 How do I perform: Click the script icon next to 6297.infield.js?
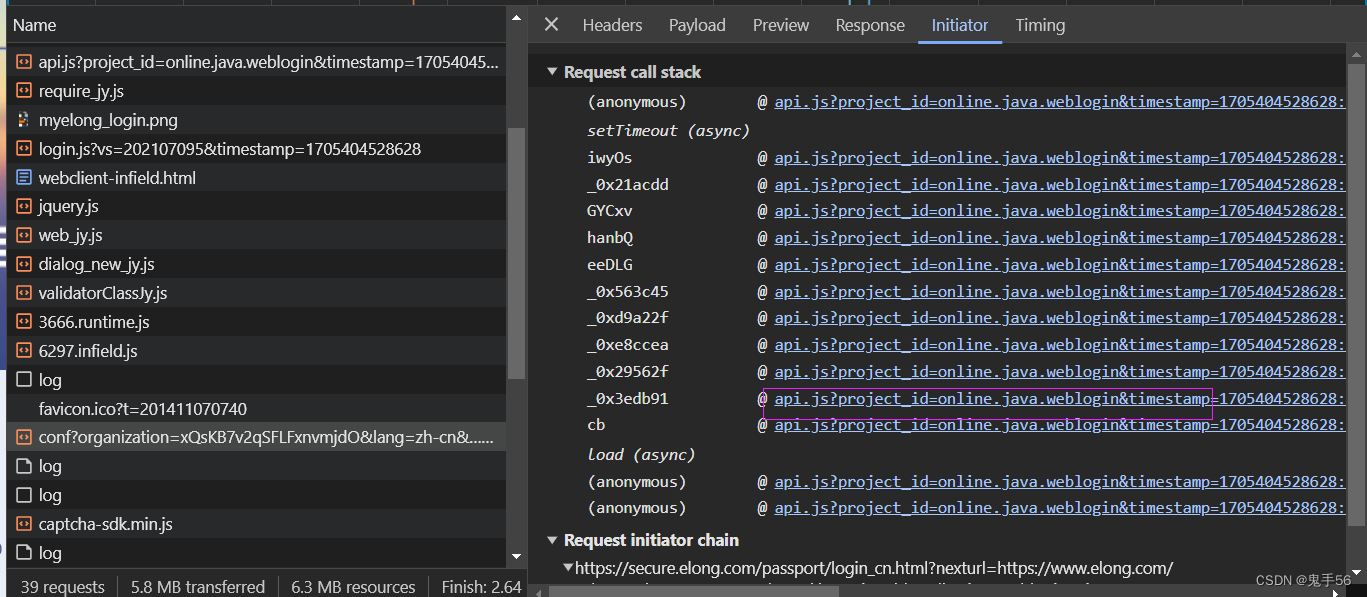(24, 352)
